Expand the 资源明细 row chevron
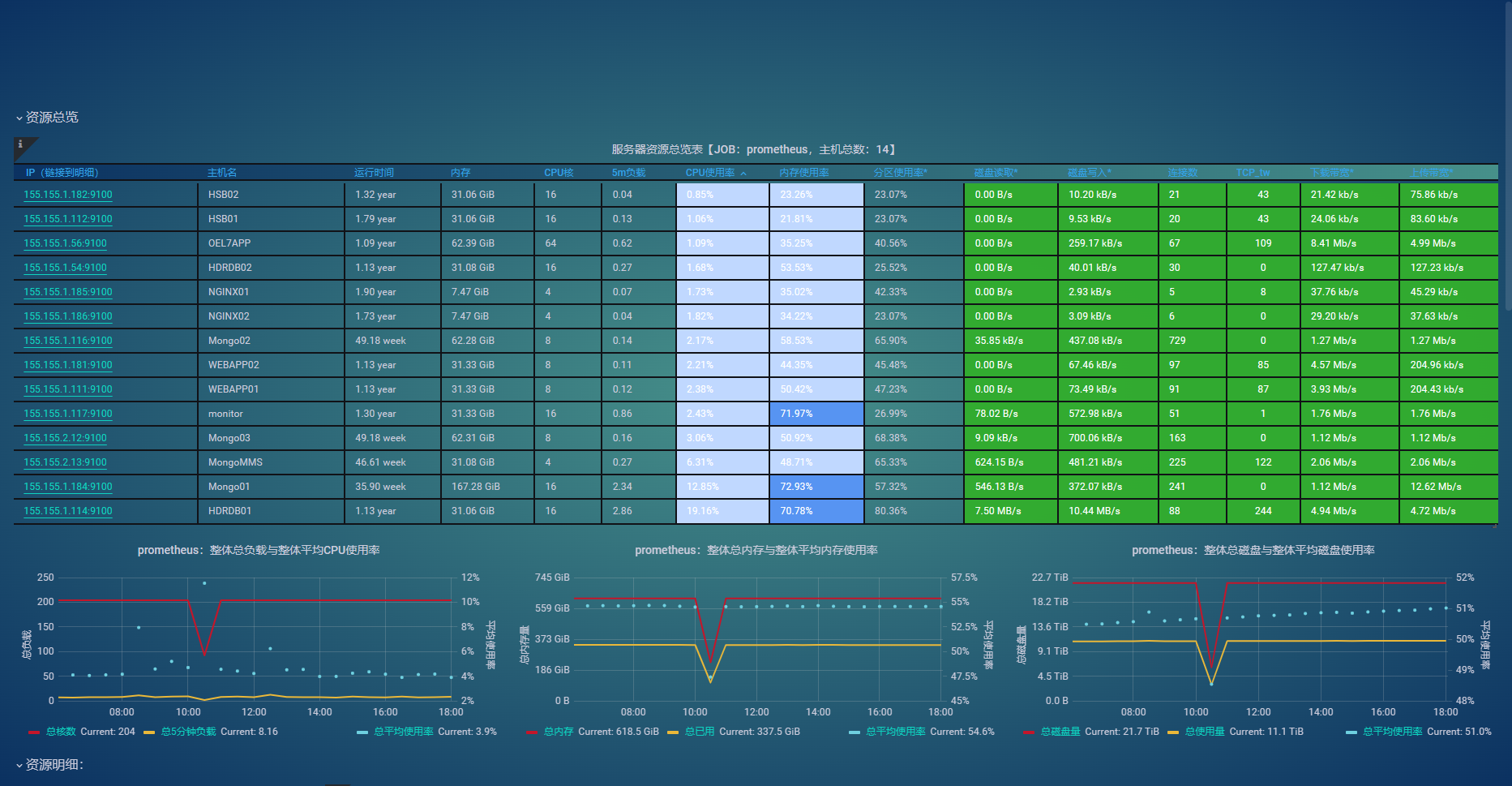 pyautogui.click(x=19, y=765)
